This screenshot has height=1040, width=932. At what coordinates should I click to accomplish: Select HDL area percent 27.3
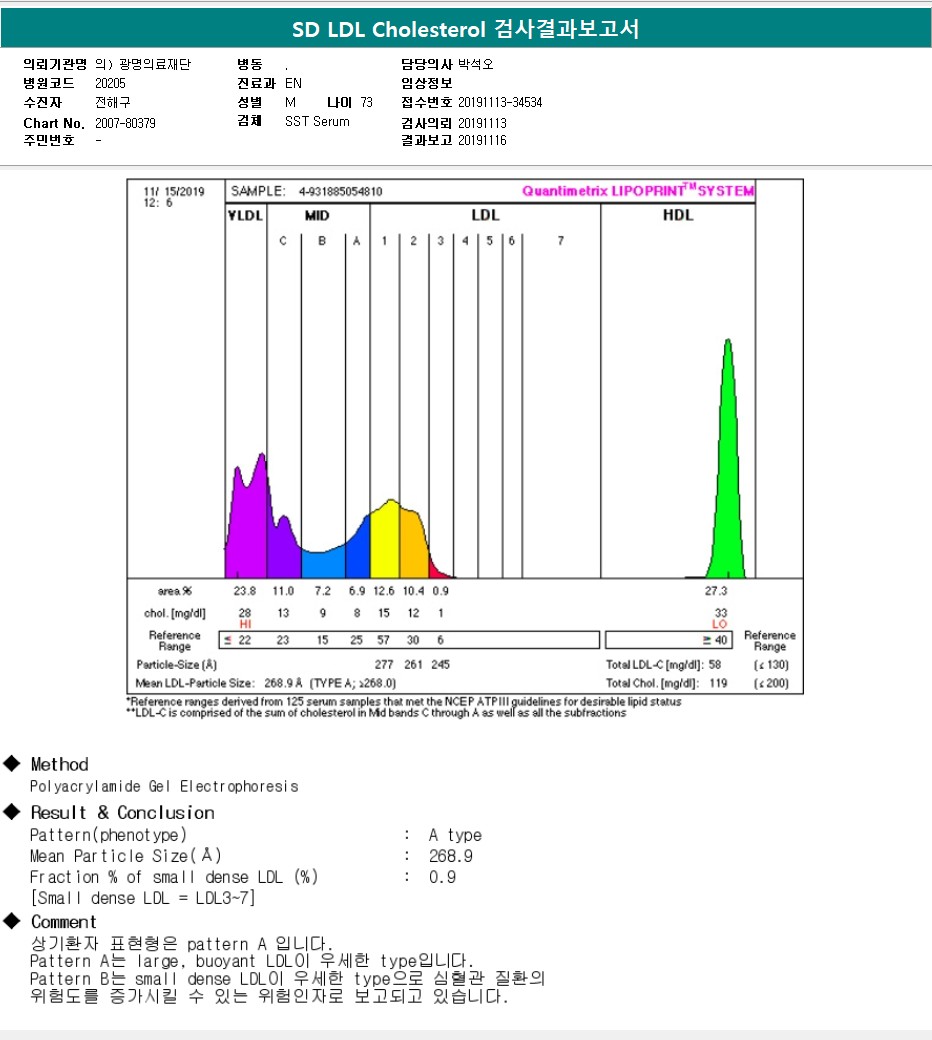click(x=716, y=591)
